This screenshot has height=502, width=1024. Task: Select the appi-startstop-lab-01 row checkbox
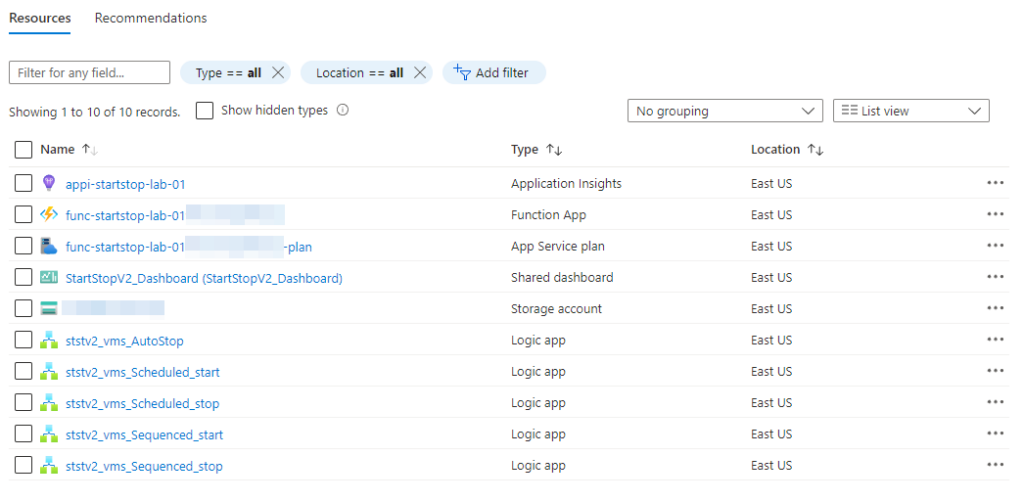pyautogui.click(x=23, y=183)
